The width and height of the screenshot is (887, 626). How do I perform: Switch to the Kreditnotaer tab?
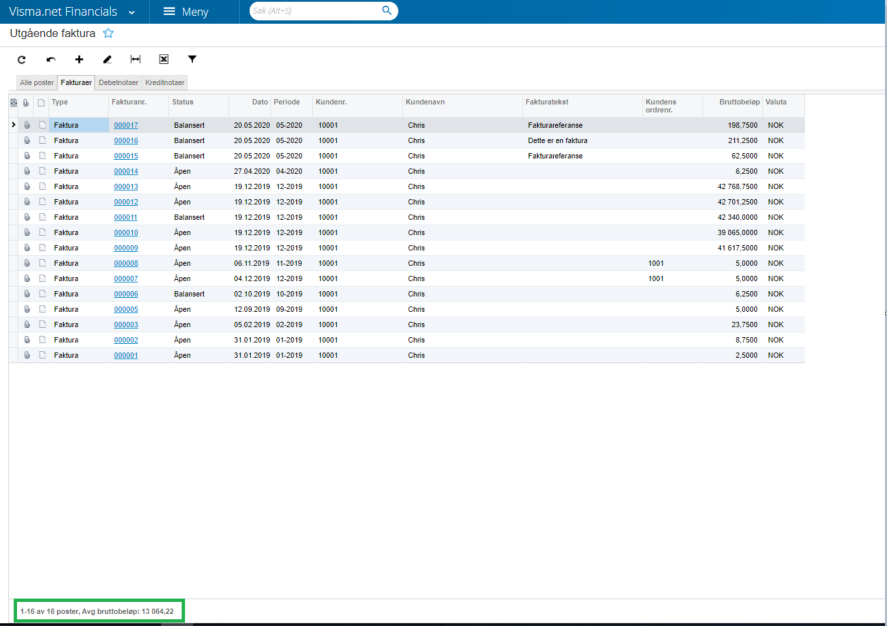pyautogui.click(x=165, y=83)
